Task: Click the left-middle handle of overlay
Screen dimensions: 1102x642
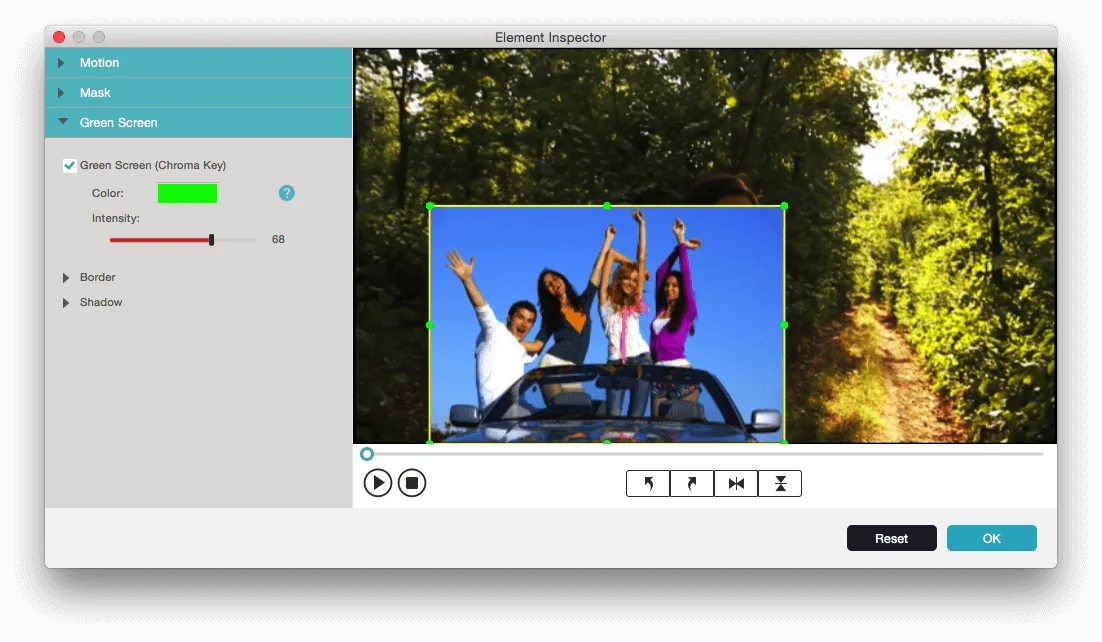Action: (x=430, y=325)
